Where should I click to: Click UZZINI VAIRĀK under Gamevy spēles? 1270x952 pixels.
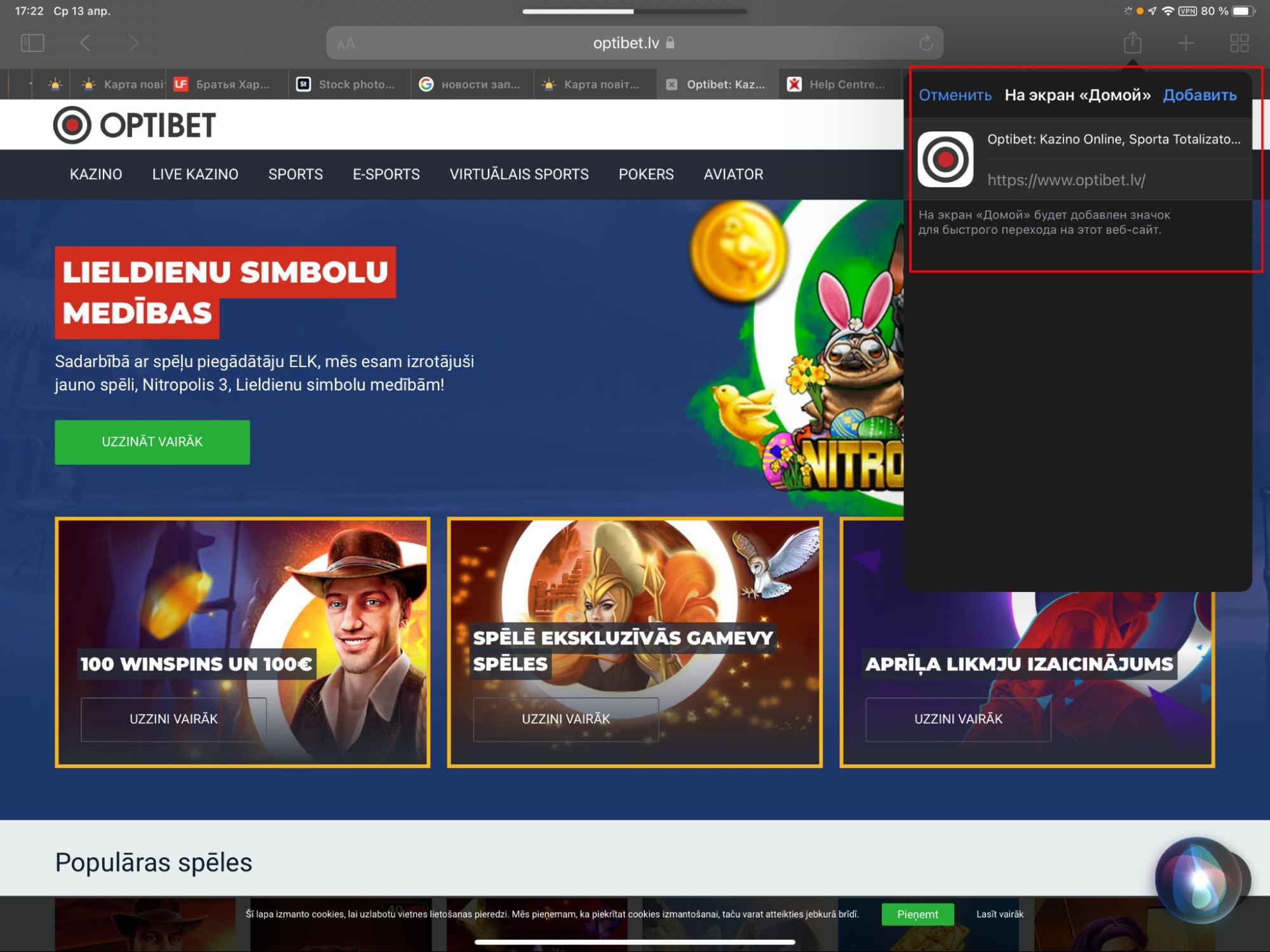pos(566,719)
